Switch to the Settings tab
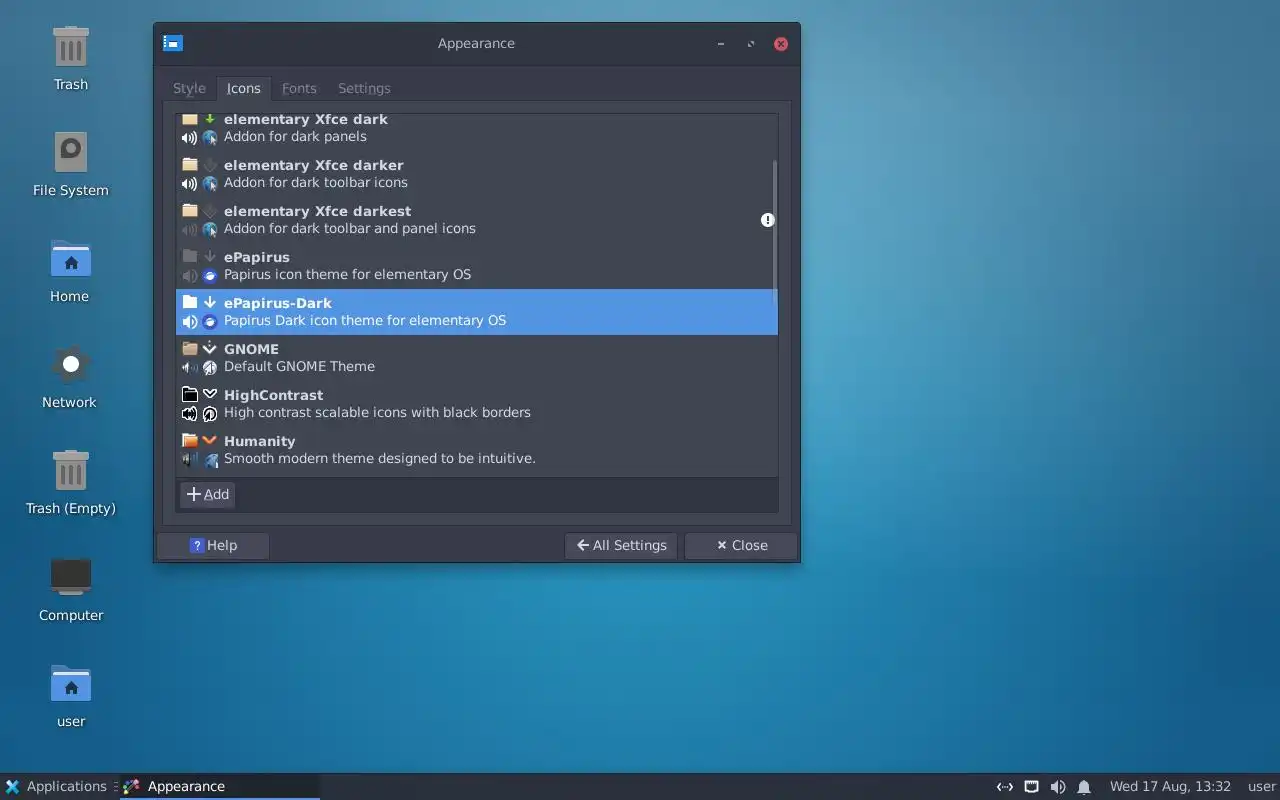The image size is (1280, 800). pyautogui.click(x=364, y=88)
